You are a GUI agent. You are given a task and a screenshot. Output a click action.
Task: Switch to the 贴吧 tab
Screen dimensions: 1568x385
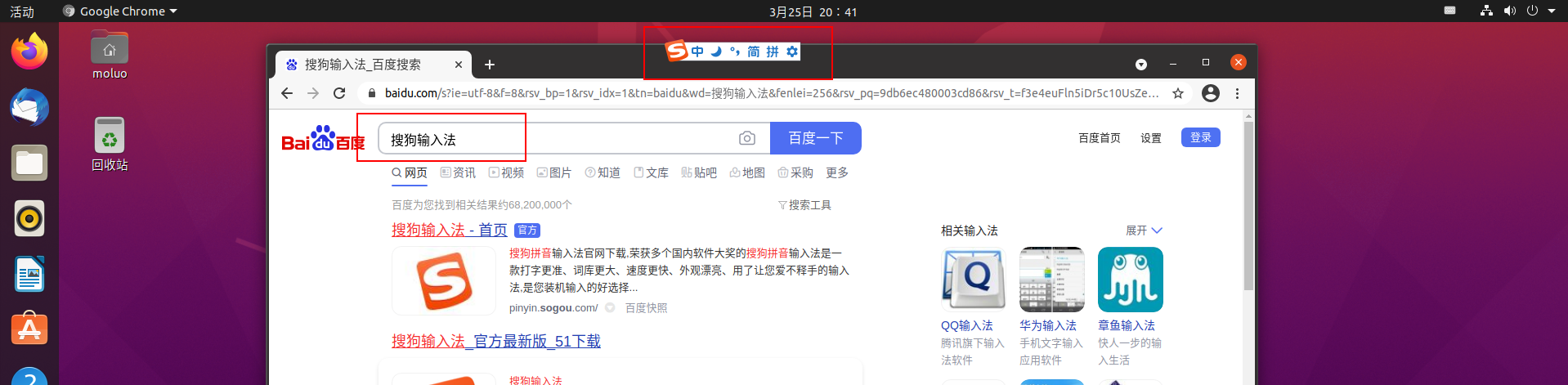coord(699,172)
